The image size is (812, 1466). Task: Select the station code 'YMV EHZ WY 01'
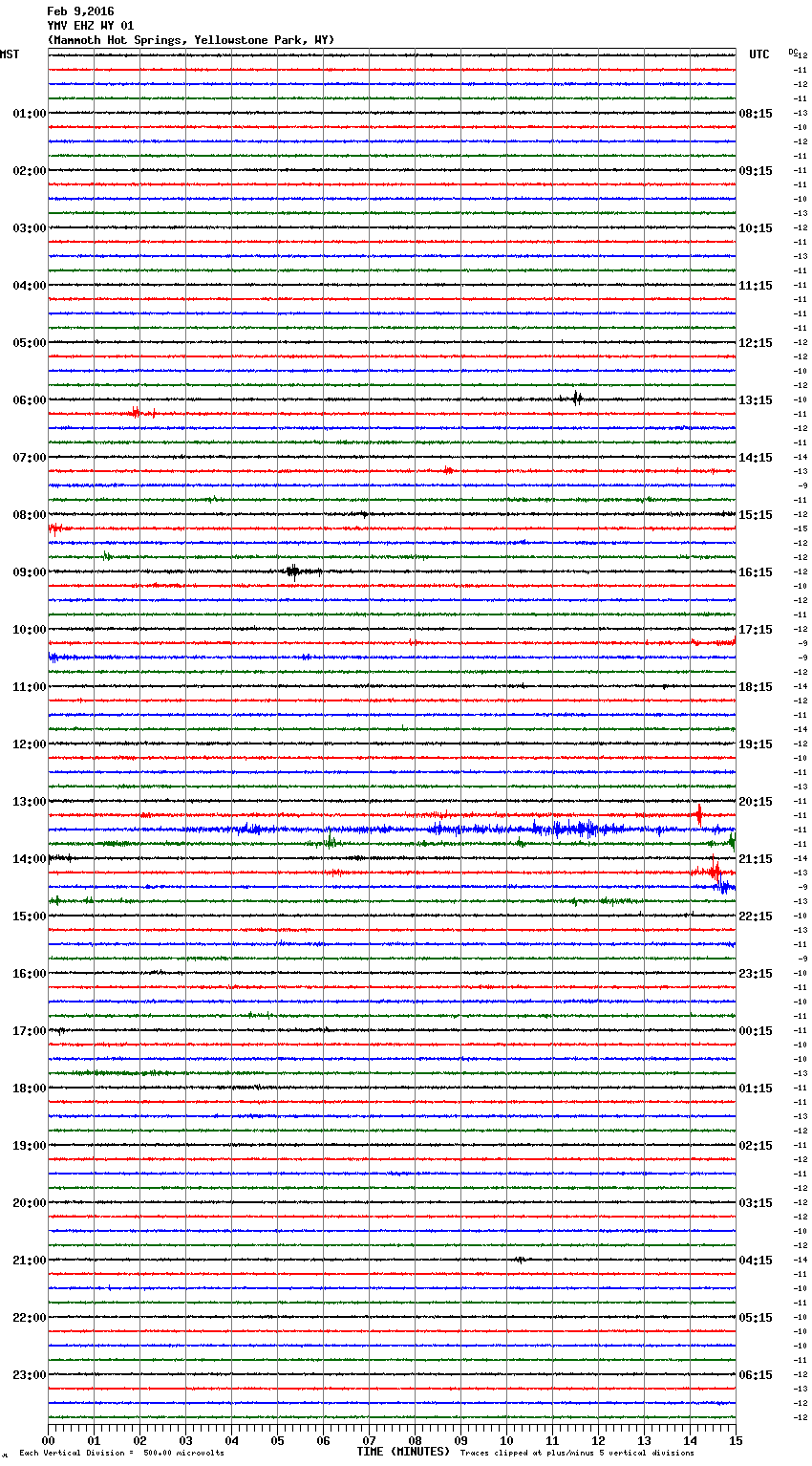pos(91,26)
